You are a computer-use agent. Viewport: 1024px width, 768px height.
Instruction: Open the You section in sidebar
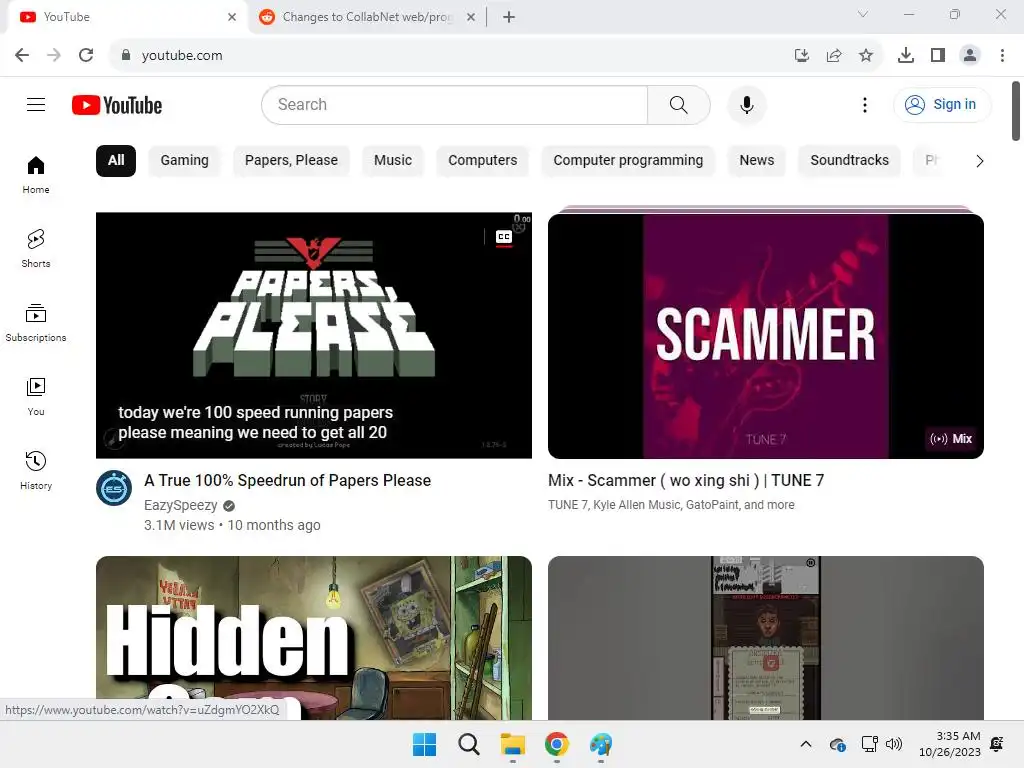(x=36, y=396)
